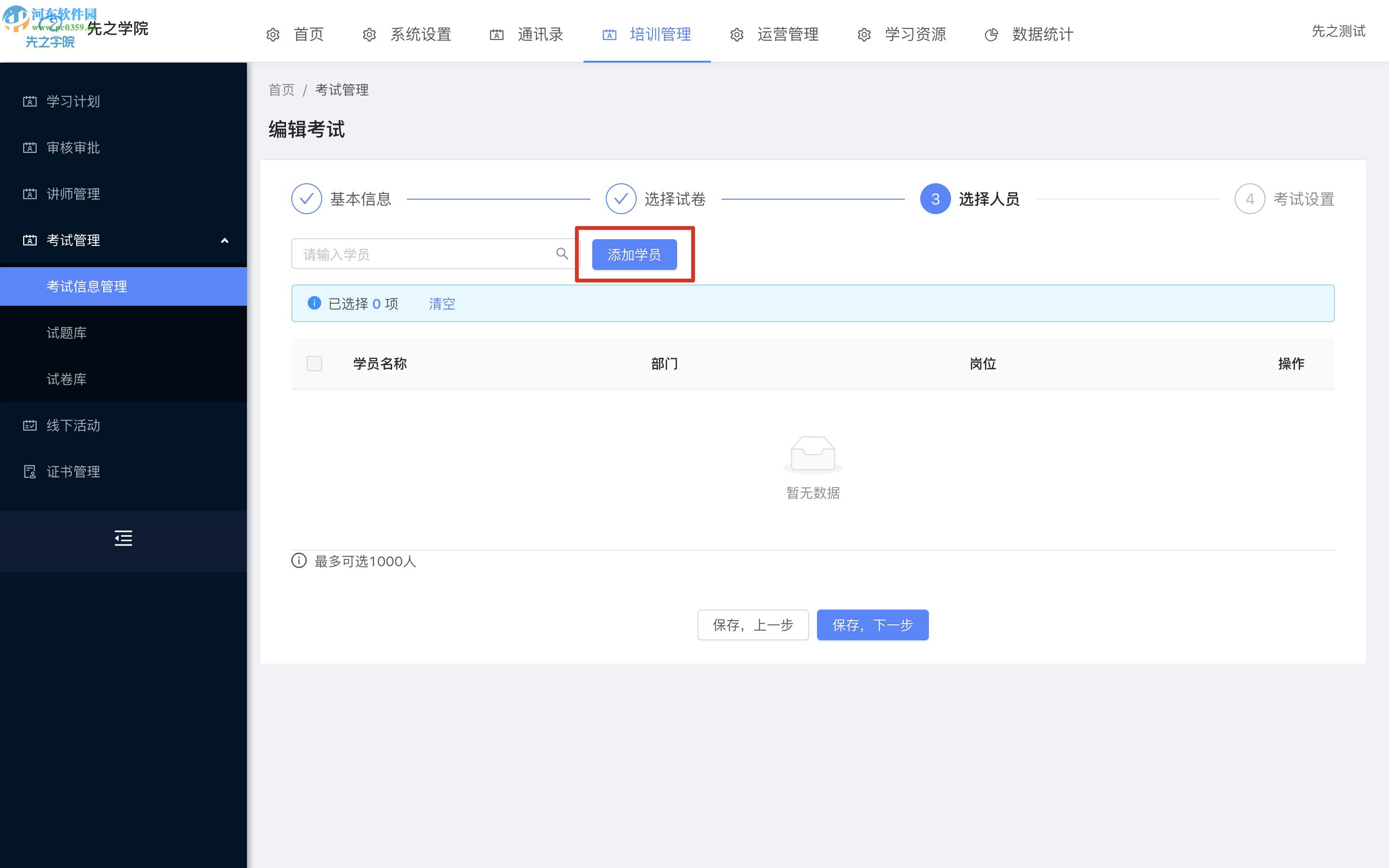Click the 学习计划 sidebar icon
Image resolution: width=1389 pixels, height=868 pixels.
[28, 100]
